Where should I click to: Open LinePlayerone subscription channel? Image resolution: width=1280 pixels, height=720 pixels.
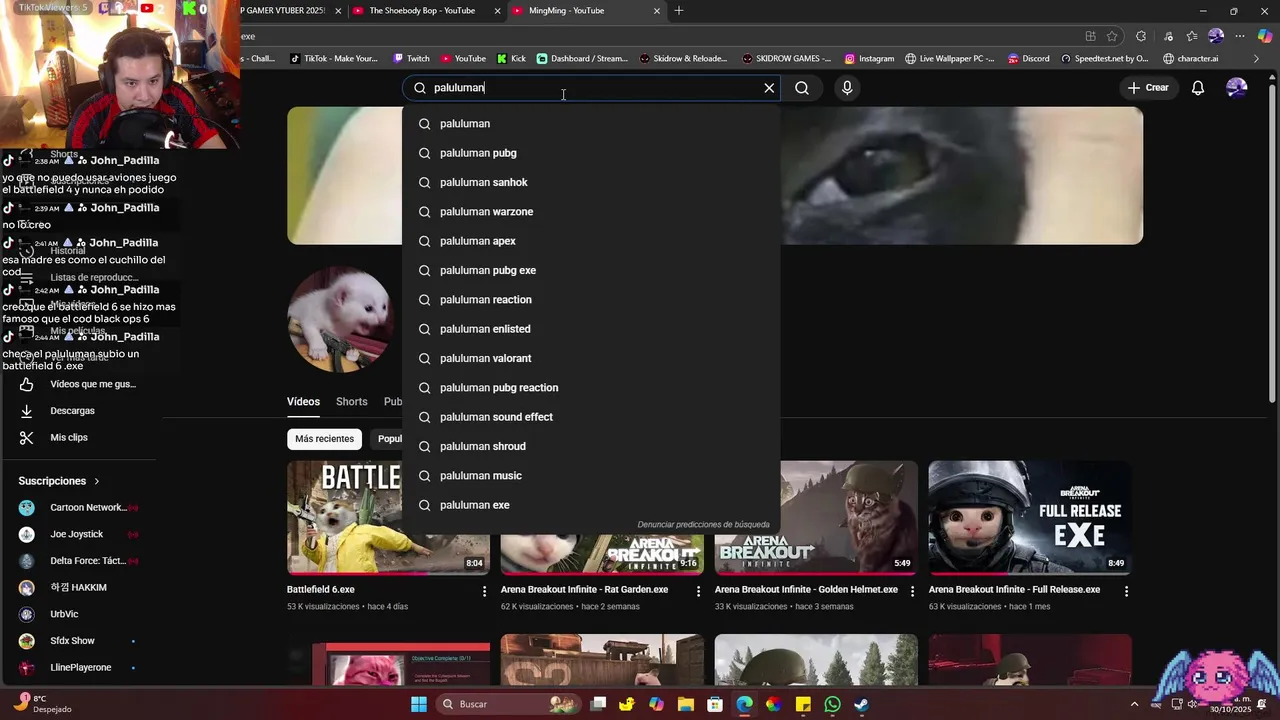click(x=80, y=668)
